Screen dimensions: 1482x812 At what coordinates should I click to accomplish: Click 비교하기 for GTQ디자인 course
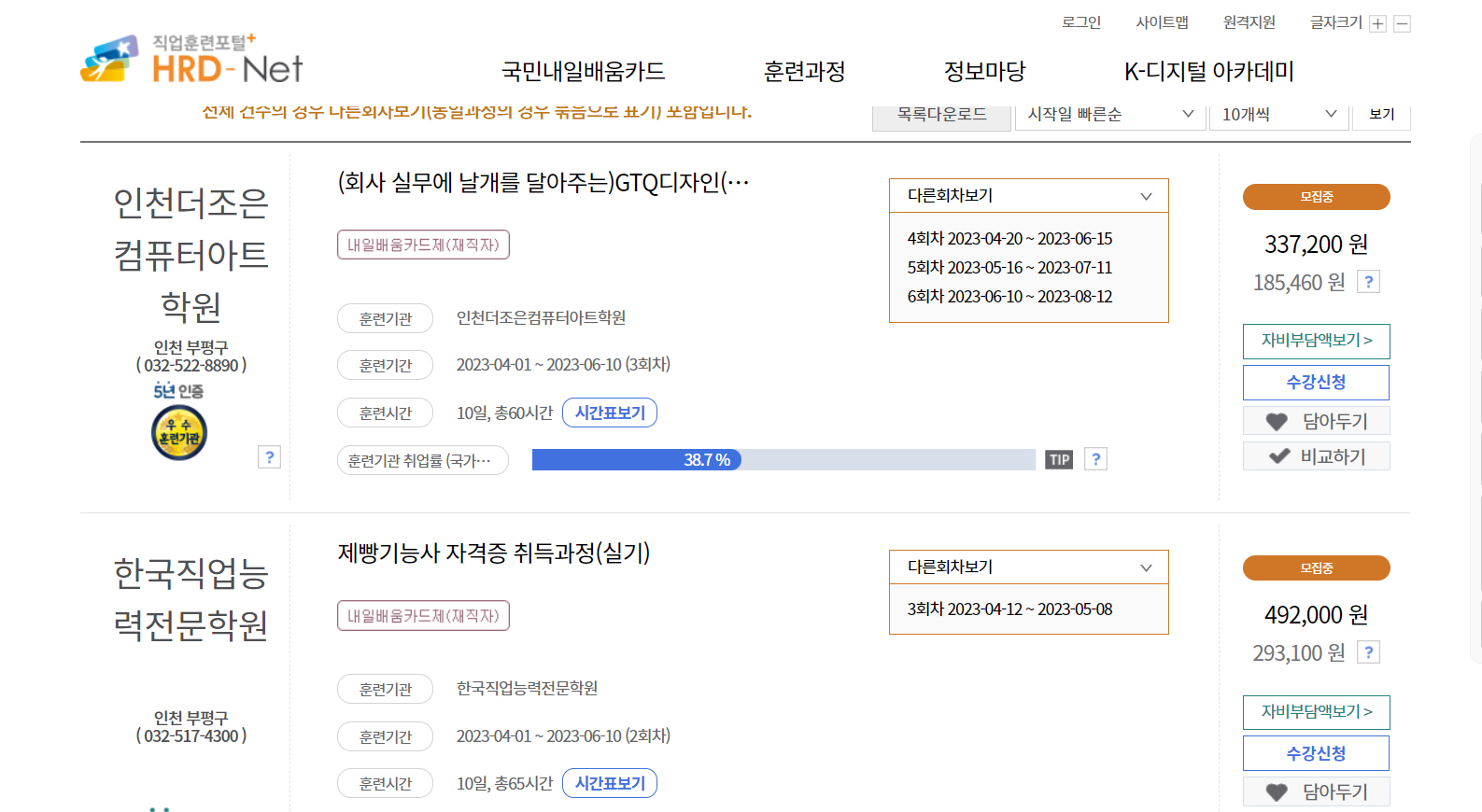pos(1316,456)
